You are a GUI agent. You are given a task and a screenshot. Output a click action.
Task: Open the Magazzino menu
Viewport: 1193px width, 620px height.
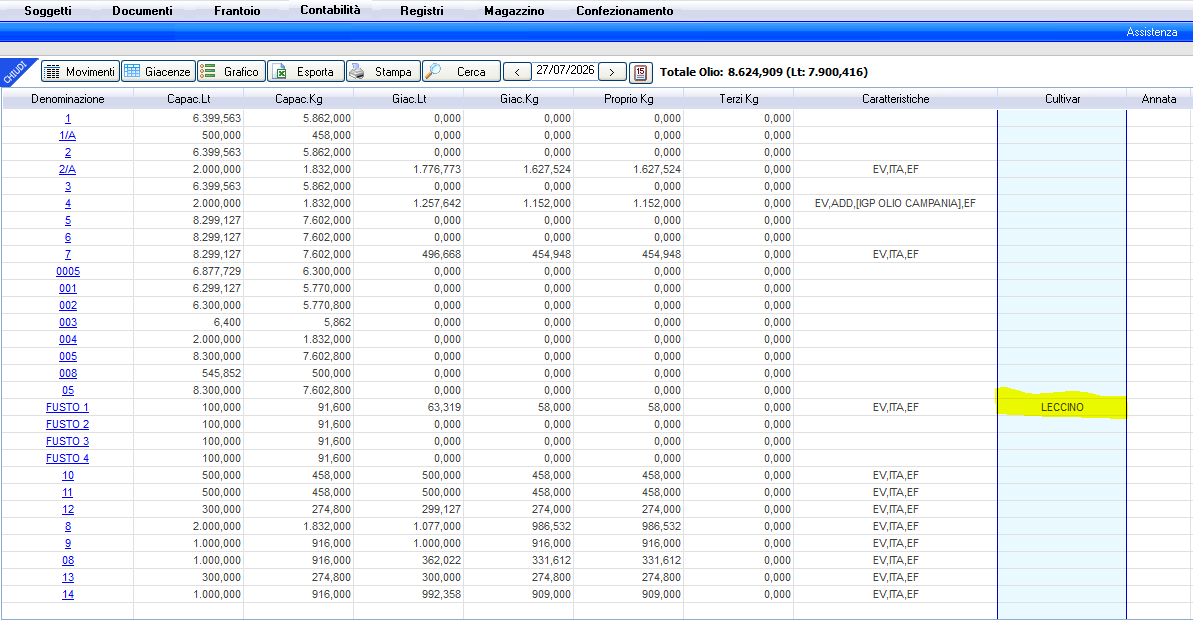click(x=514, y=11)
